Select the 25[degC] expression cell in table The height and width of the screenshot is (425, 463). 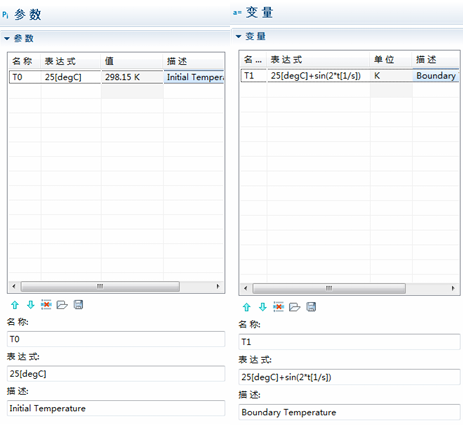click(71, 77)
